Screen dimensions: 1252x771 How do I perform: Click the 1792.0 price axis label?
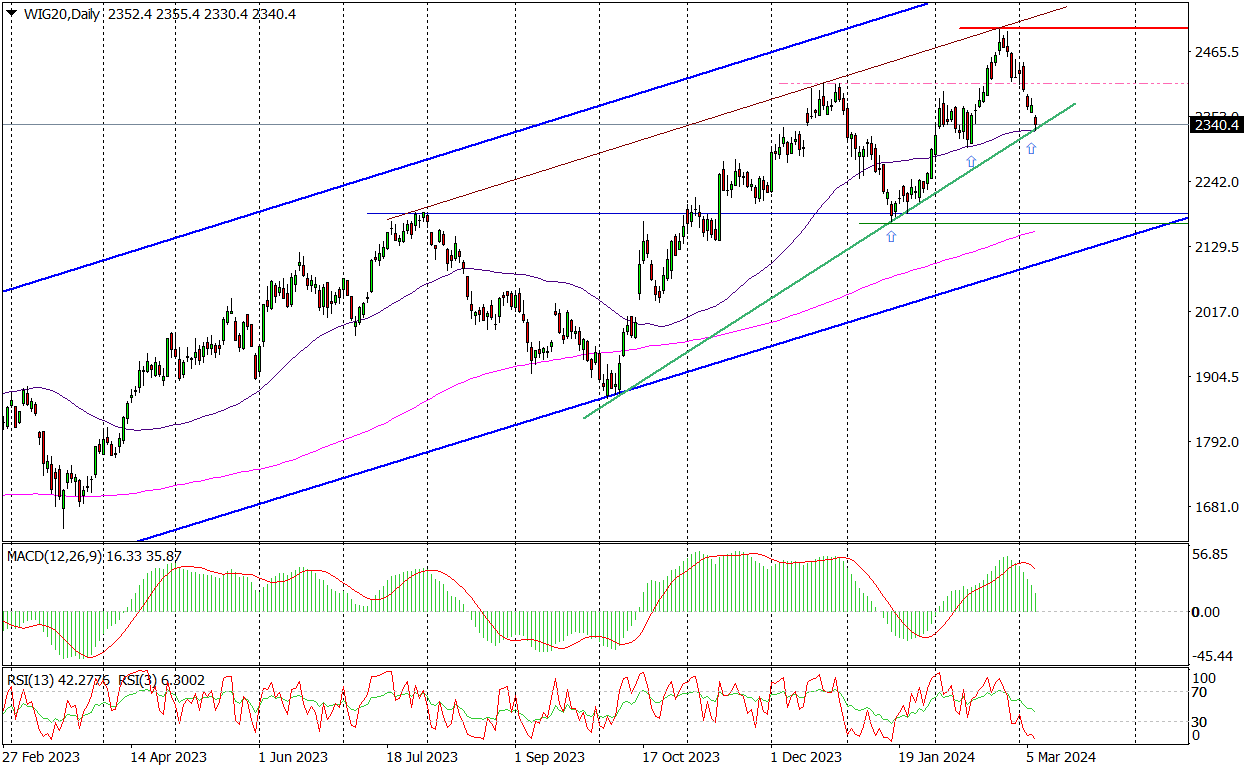[1217, 442]
